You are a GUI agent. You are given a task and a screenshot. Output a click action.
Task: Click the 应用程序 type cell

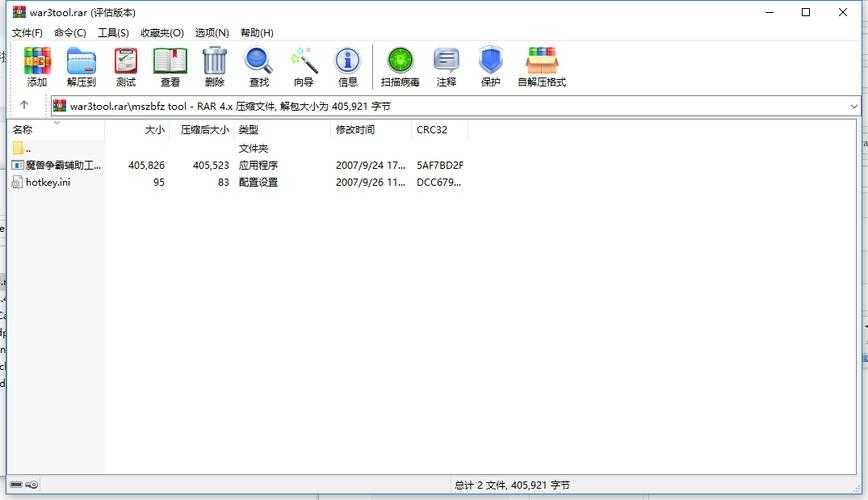point(258,165)
